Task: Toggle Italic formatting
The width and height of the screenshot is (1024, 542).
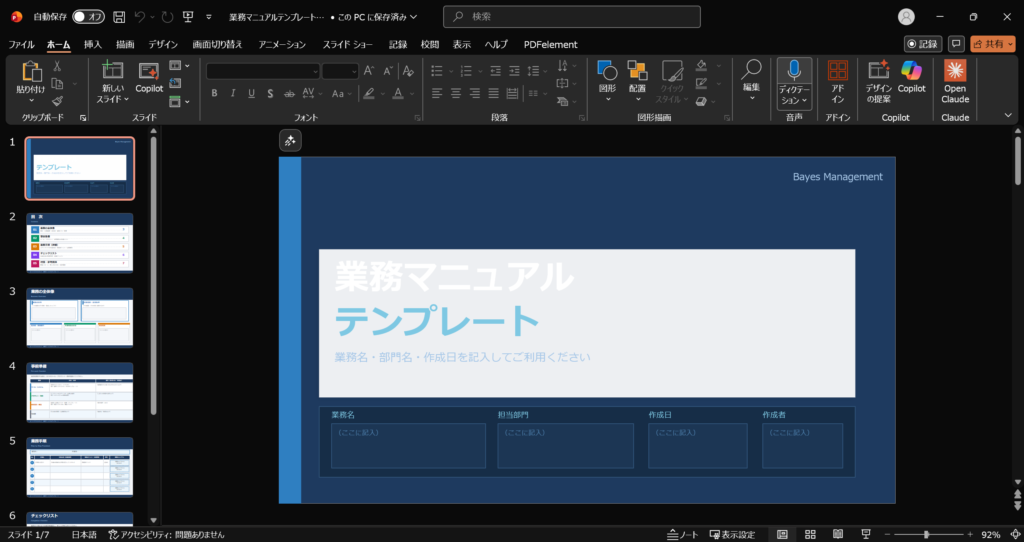Action: (233, 93)
